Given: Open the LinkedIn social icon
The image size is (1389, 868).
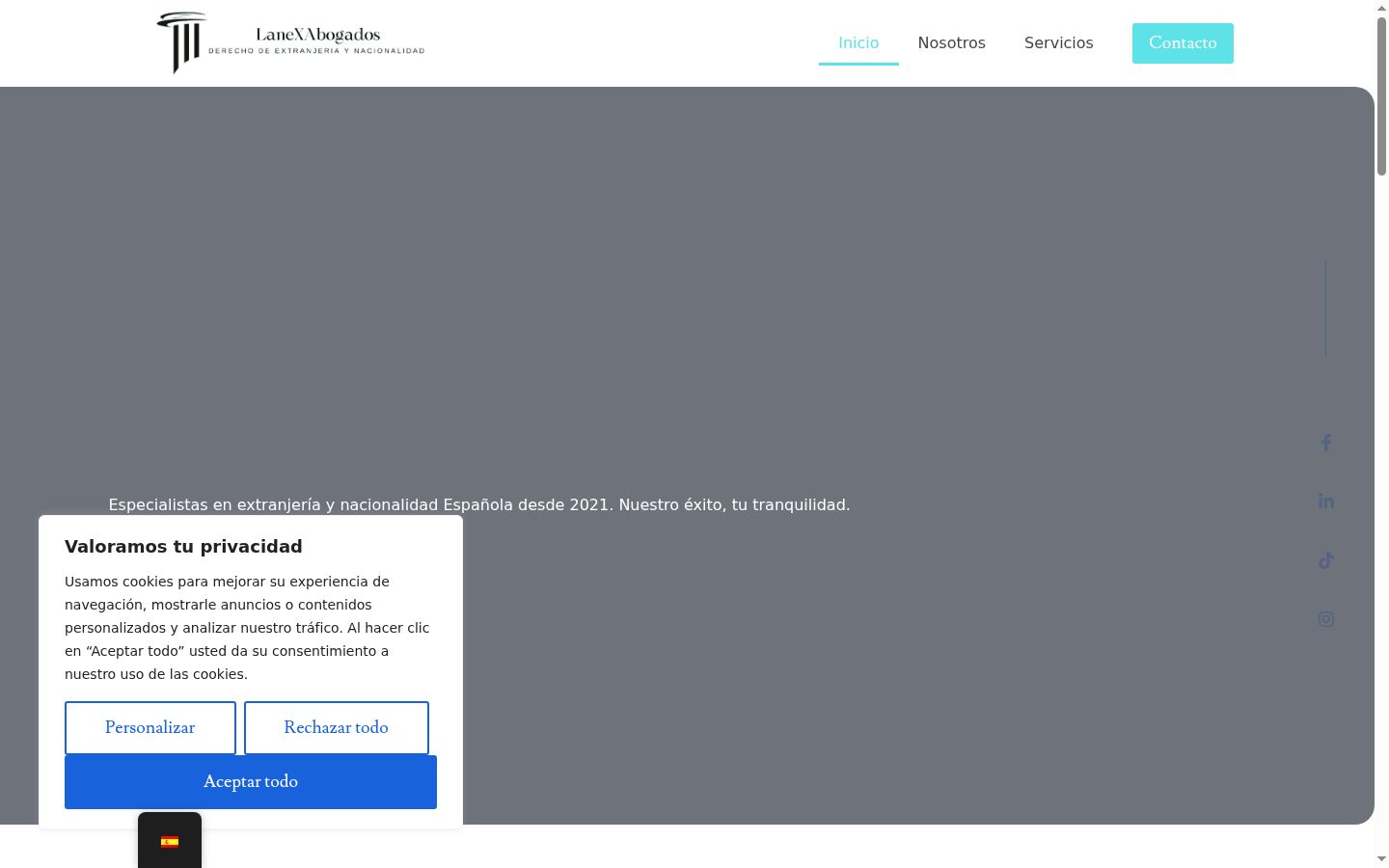Looking at the screenshot, I should click(x=1326, y=502).
